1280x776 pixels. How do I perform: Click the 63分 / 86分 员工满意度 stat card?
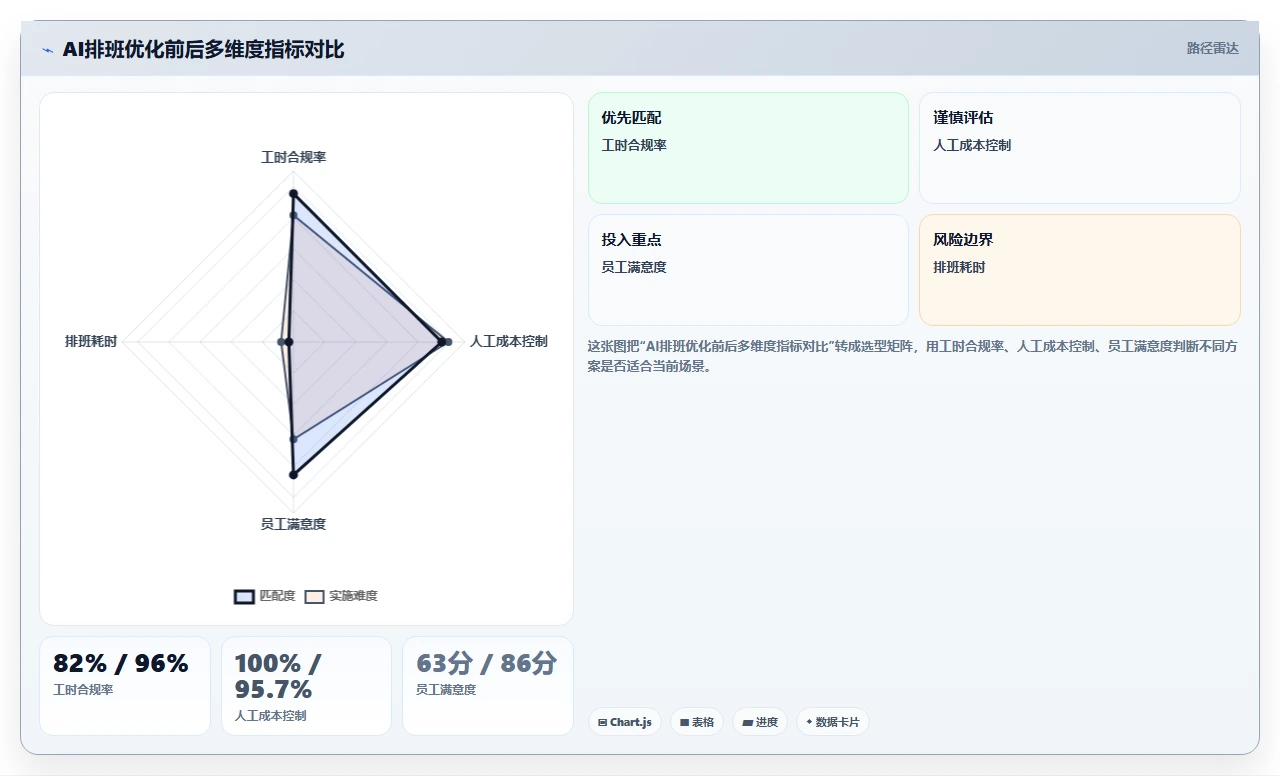point(488,686)
